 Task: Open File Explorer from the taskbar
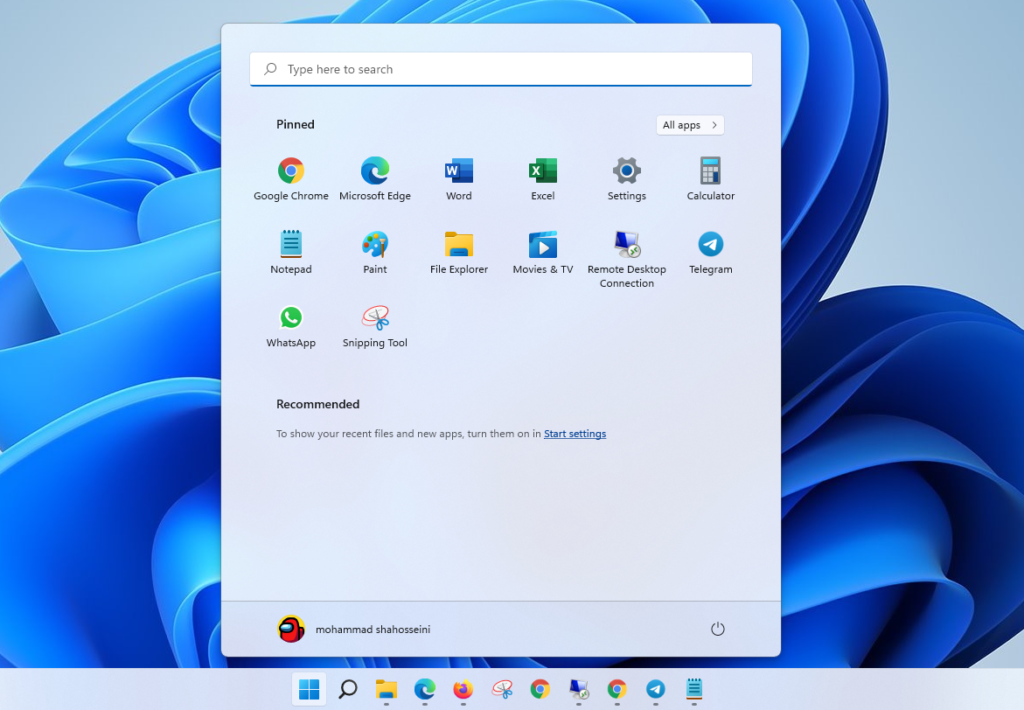pos(386,688)
